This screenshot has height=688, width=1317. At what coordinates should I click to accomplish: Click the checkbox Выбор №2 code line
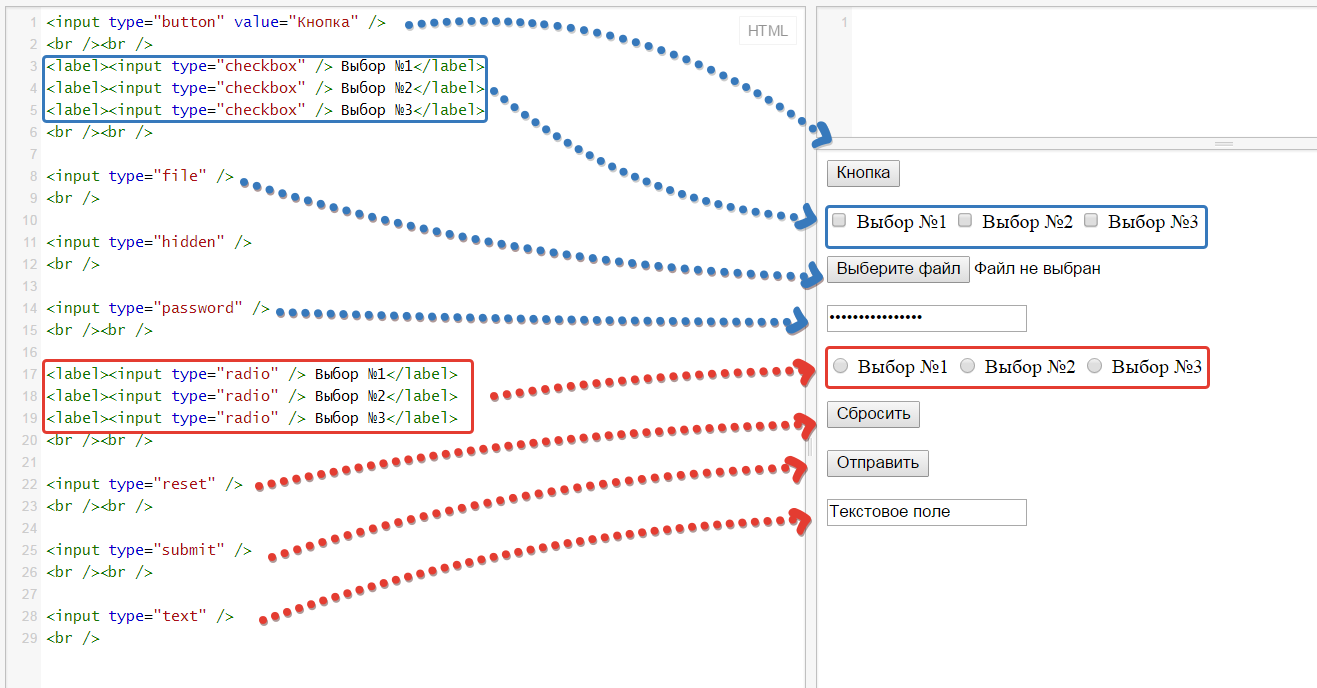click(x=265, y=88)
